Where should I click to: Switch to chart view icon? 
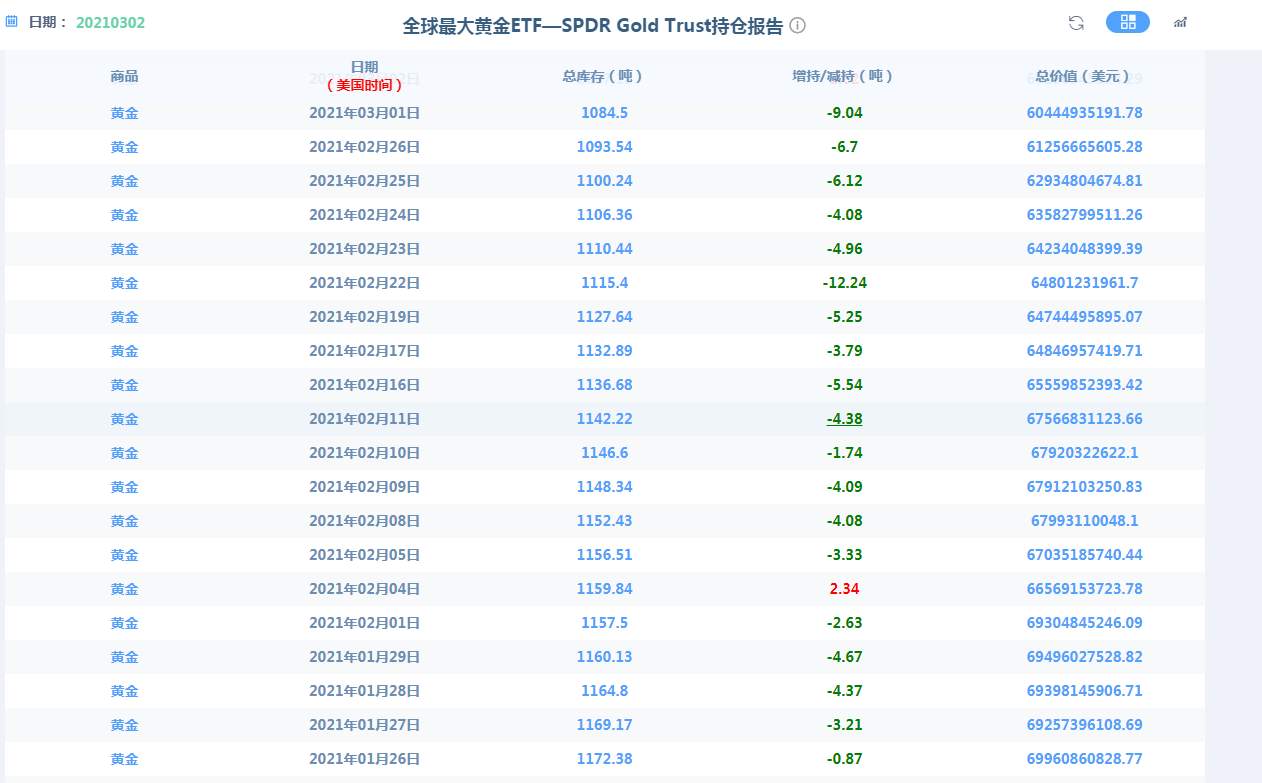(1180, 22)
